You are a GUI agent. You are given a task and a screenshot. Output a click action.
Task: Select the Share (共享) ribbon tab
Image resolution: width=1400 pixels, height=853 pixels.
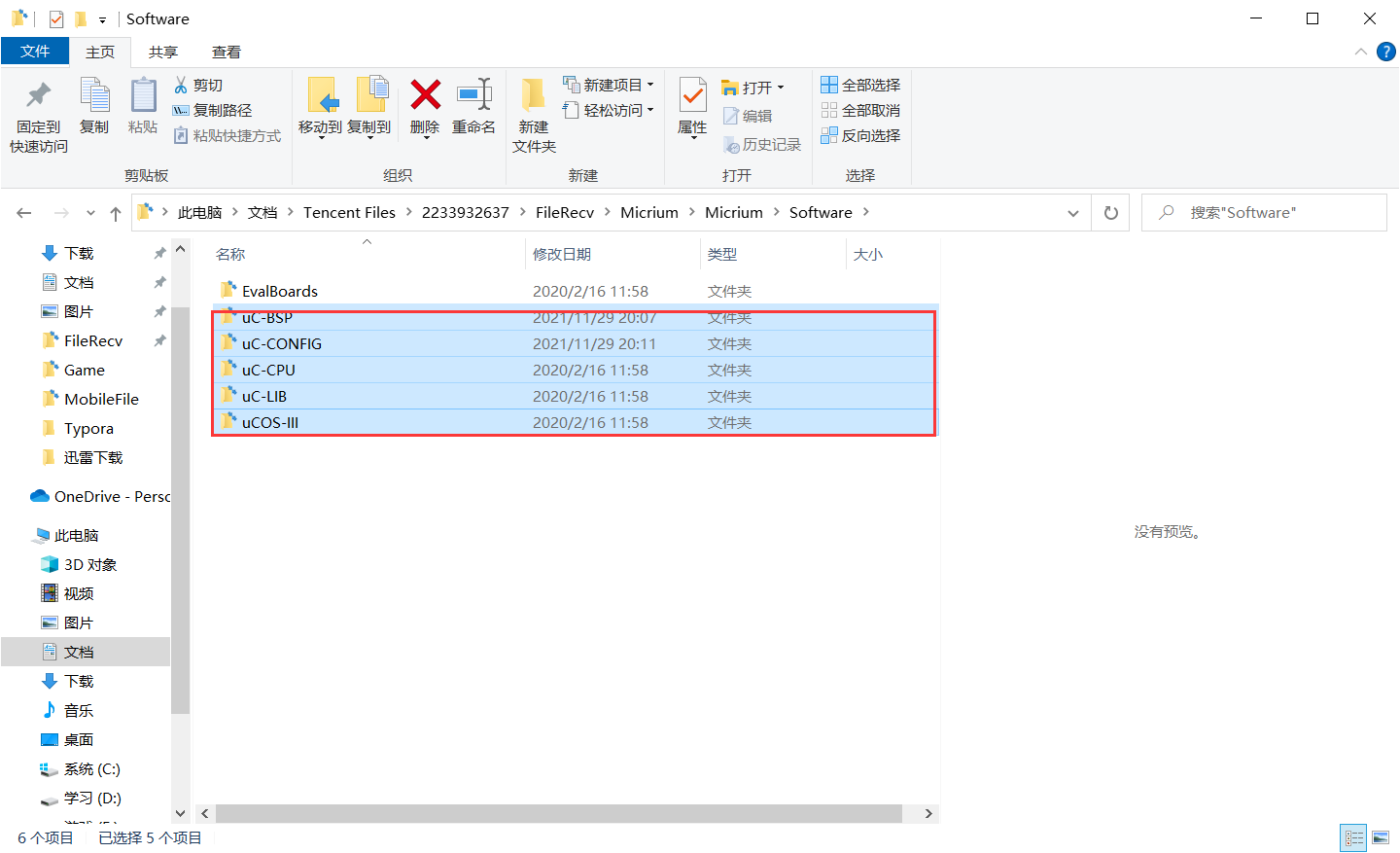(163, 52)
